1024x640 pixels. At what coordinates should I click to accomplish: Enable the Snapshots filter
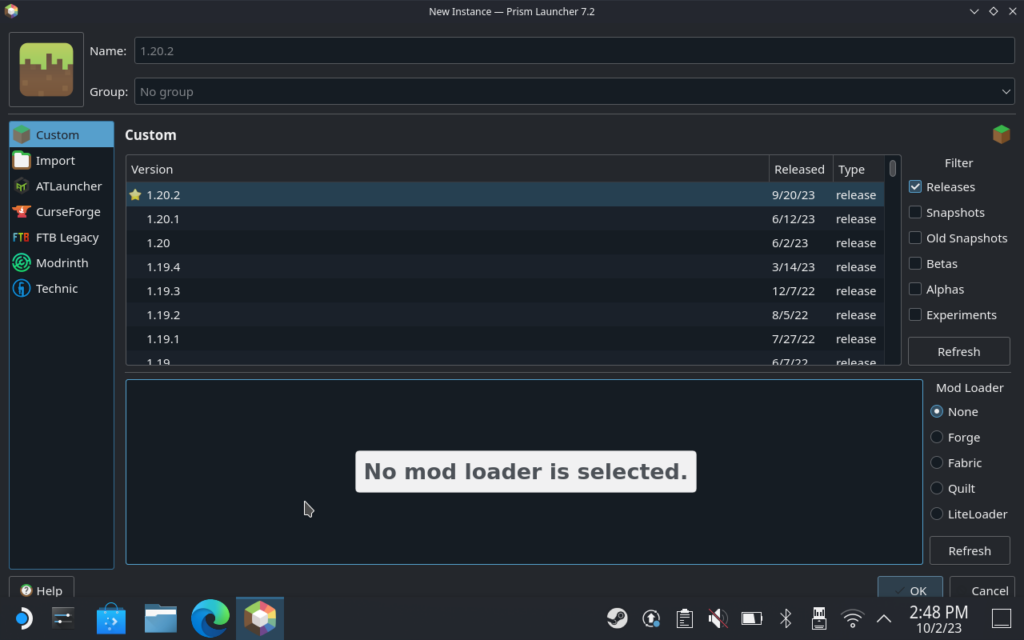(x=915, y=212)
